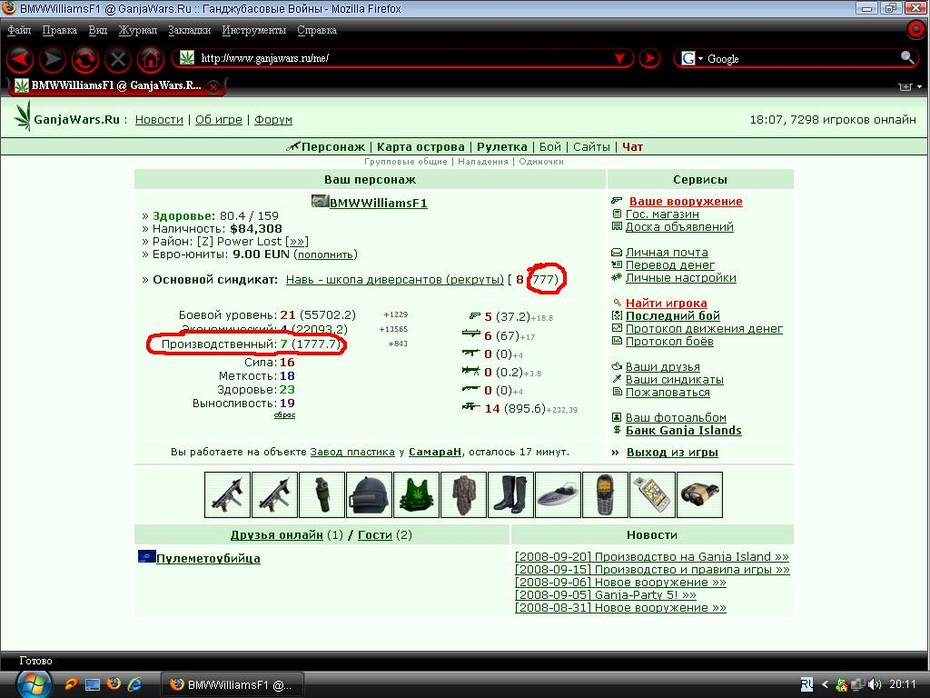Open the Об игре link
The width and height of the screenshot is (930, 698).
point(218,120)
